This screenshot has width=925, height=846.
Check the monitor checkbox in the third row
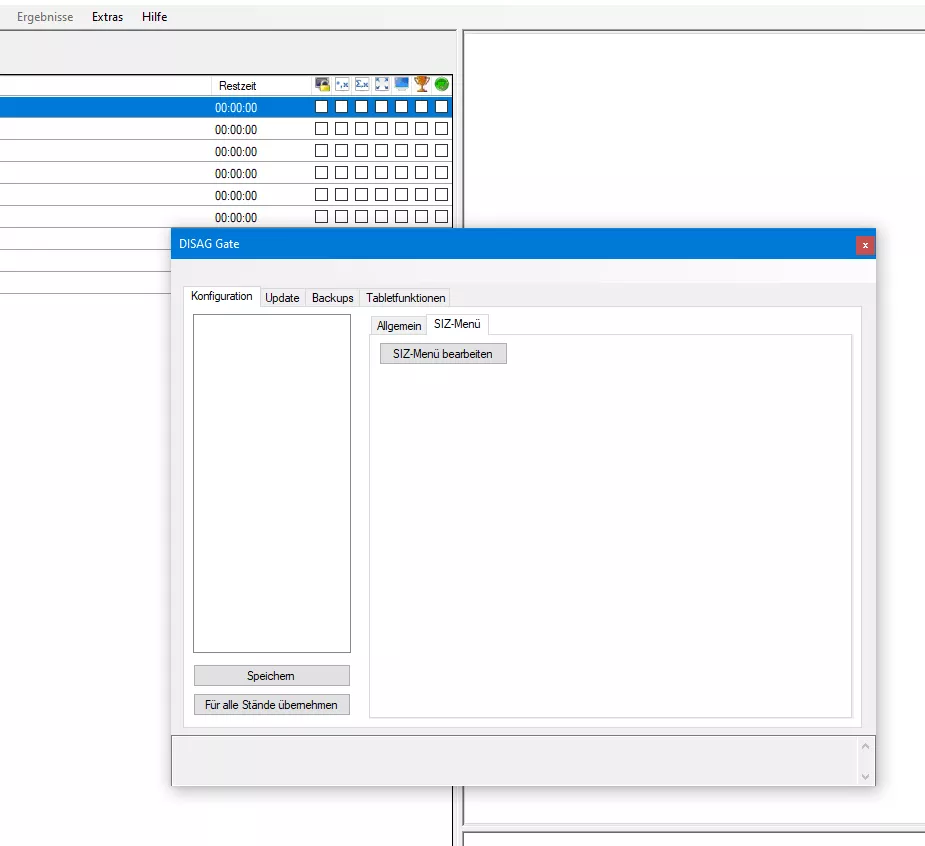pos(402,151)
